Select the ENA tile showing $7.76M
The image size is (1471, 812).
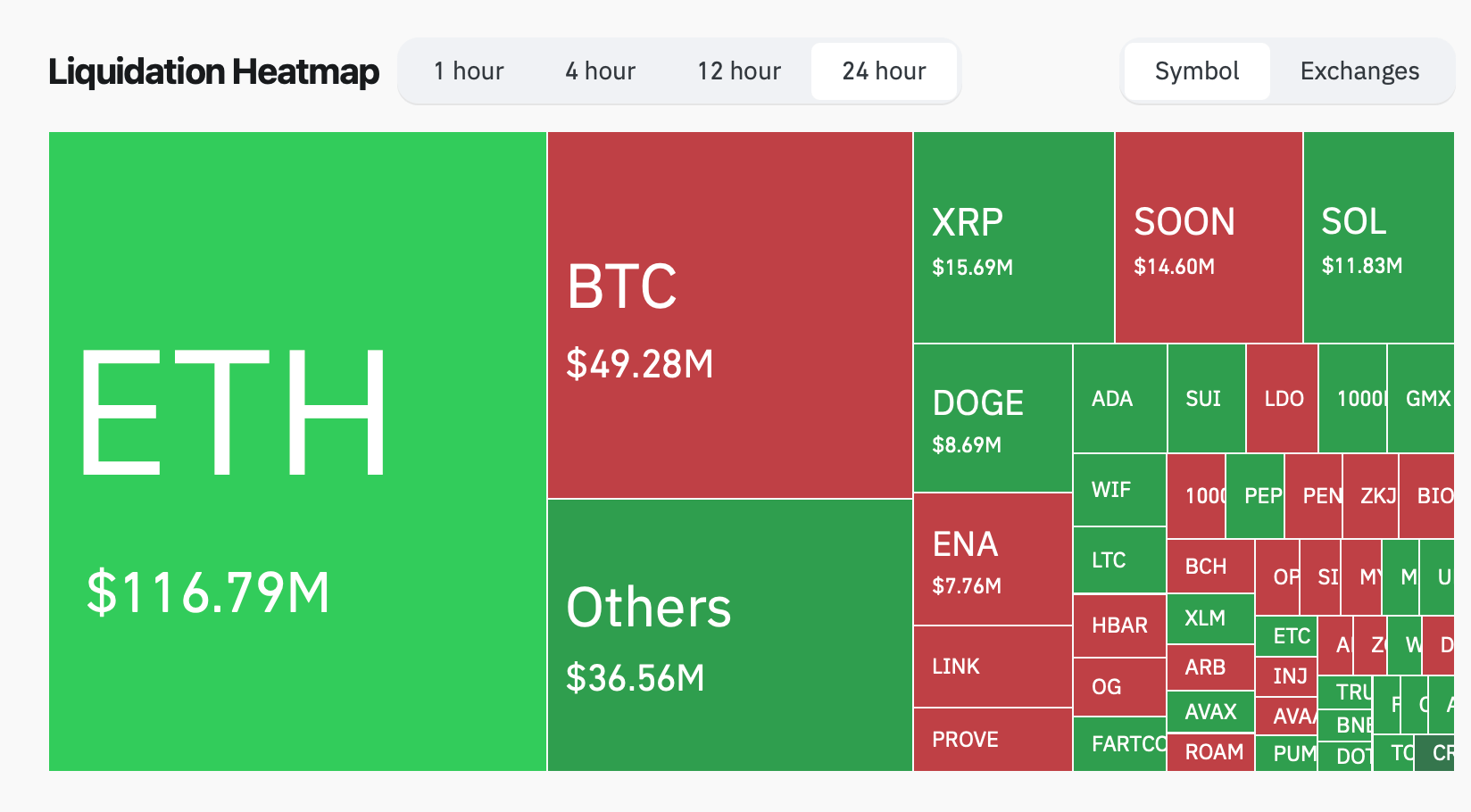(x=991, y=560)
